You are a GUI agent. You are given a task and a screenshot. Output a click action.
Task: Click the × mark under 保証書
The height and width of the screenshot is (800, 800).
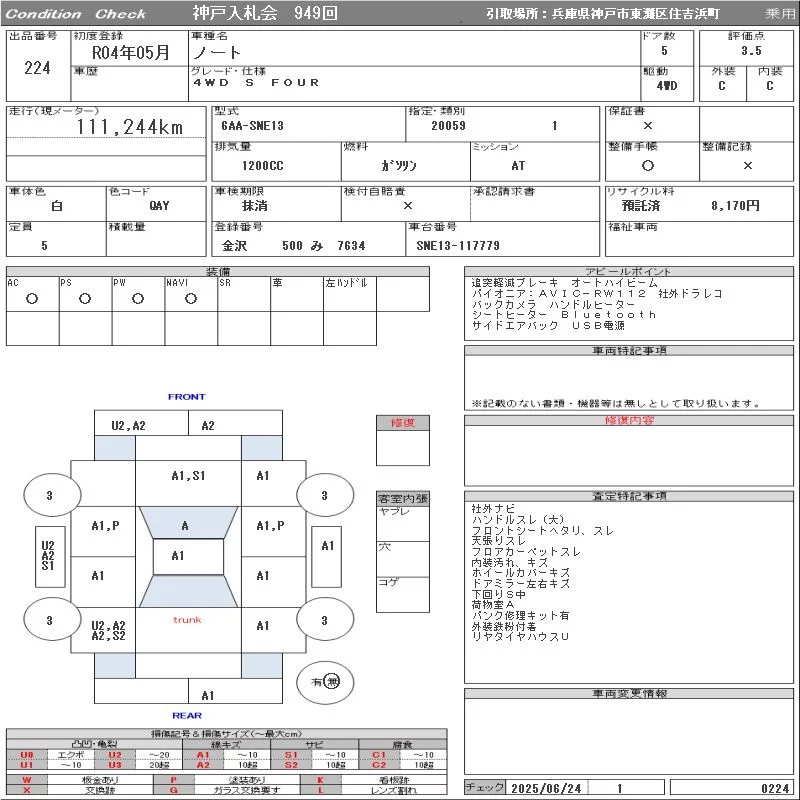coord(647,126)
